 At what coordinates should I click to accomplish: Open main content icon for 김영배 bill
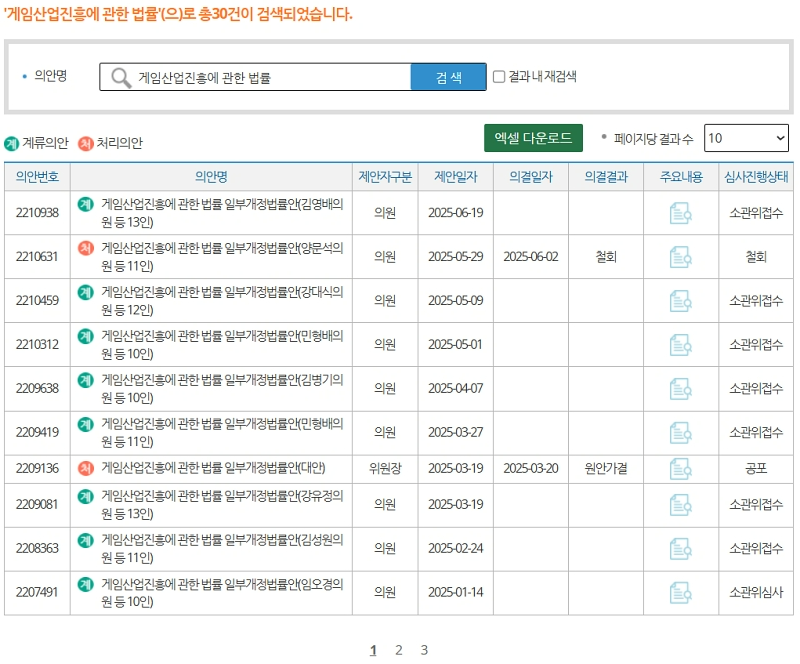680,211
